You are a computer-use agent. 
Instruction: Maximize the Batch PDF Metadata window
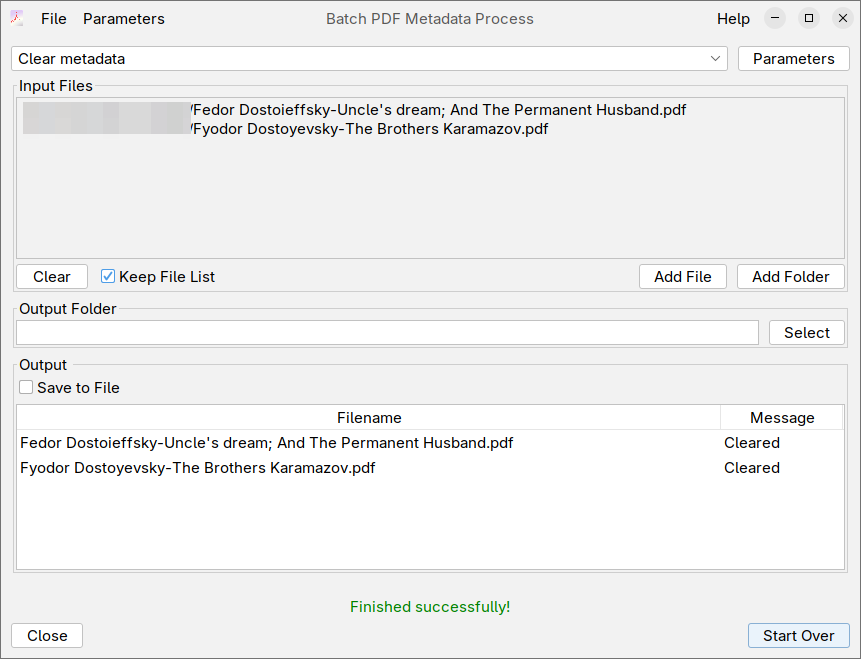click(809, 18)
